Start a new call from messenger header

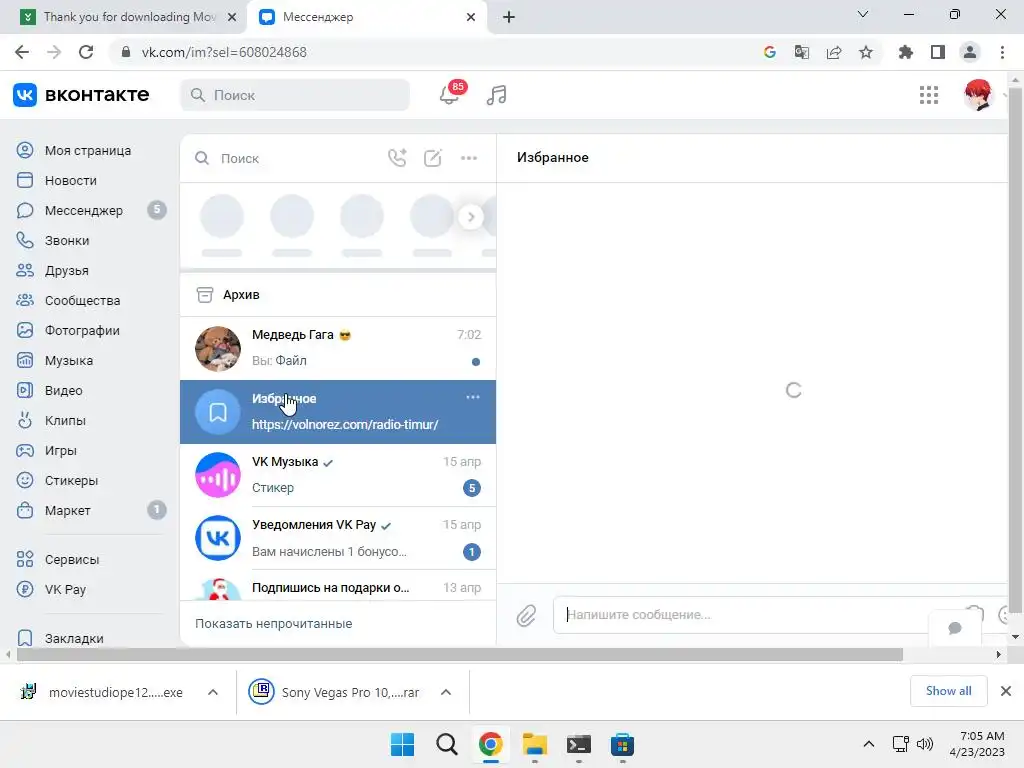(397, 158)
